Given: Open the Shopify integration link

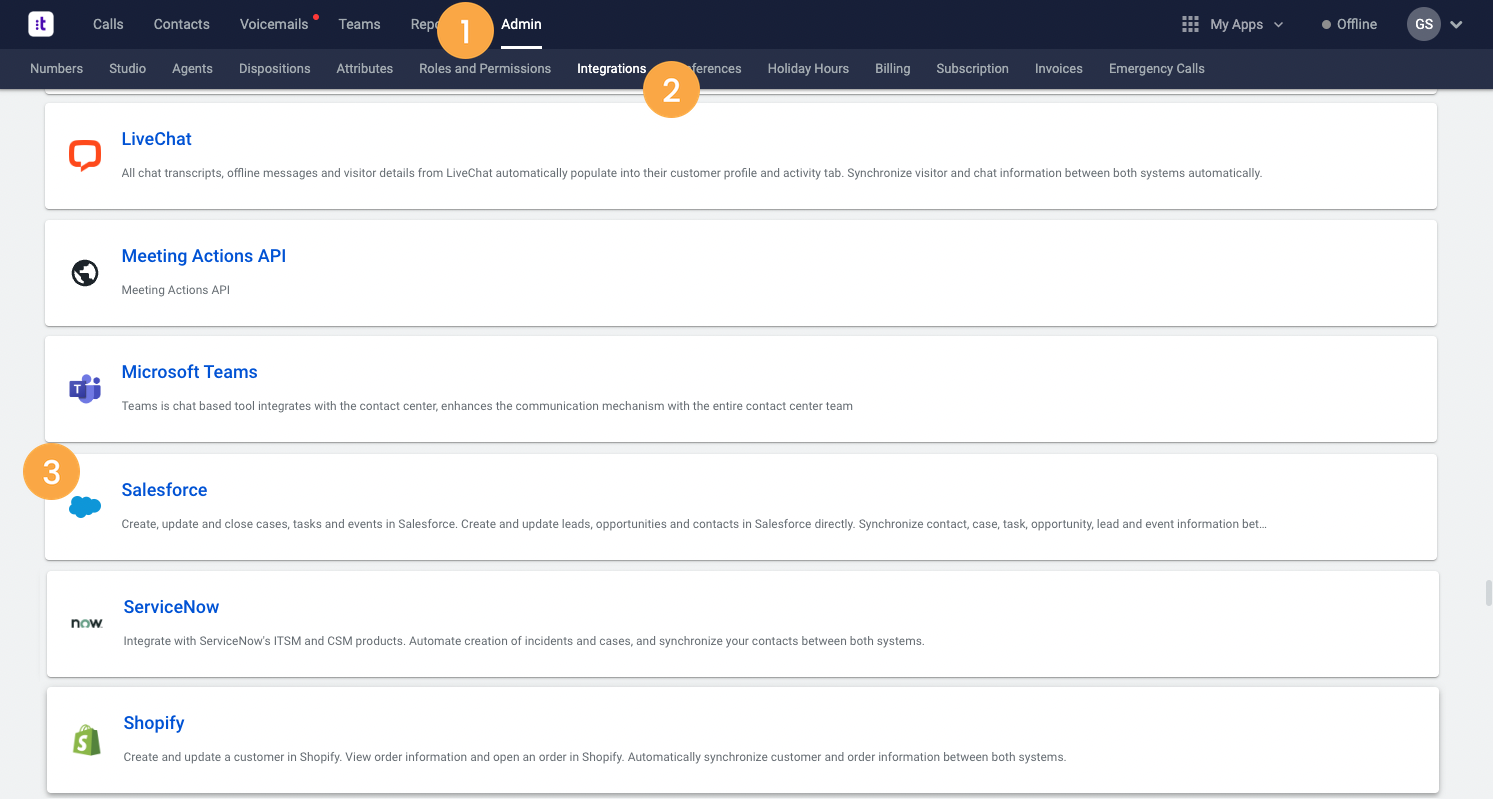Looking at the screenshot, I should point(154,723).
